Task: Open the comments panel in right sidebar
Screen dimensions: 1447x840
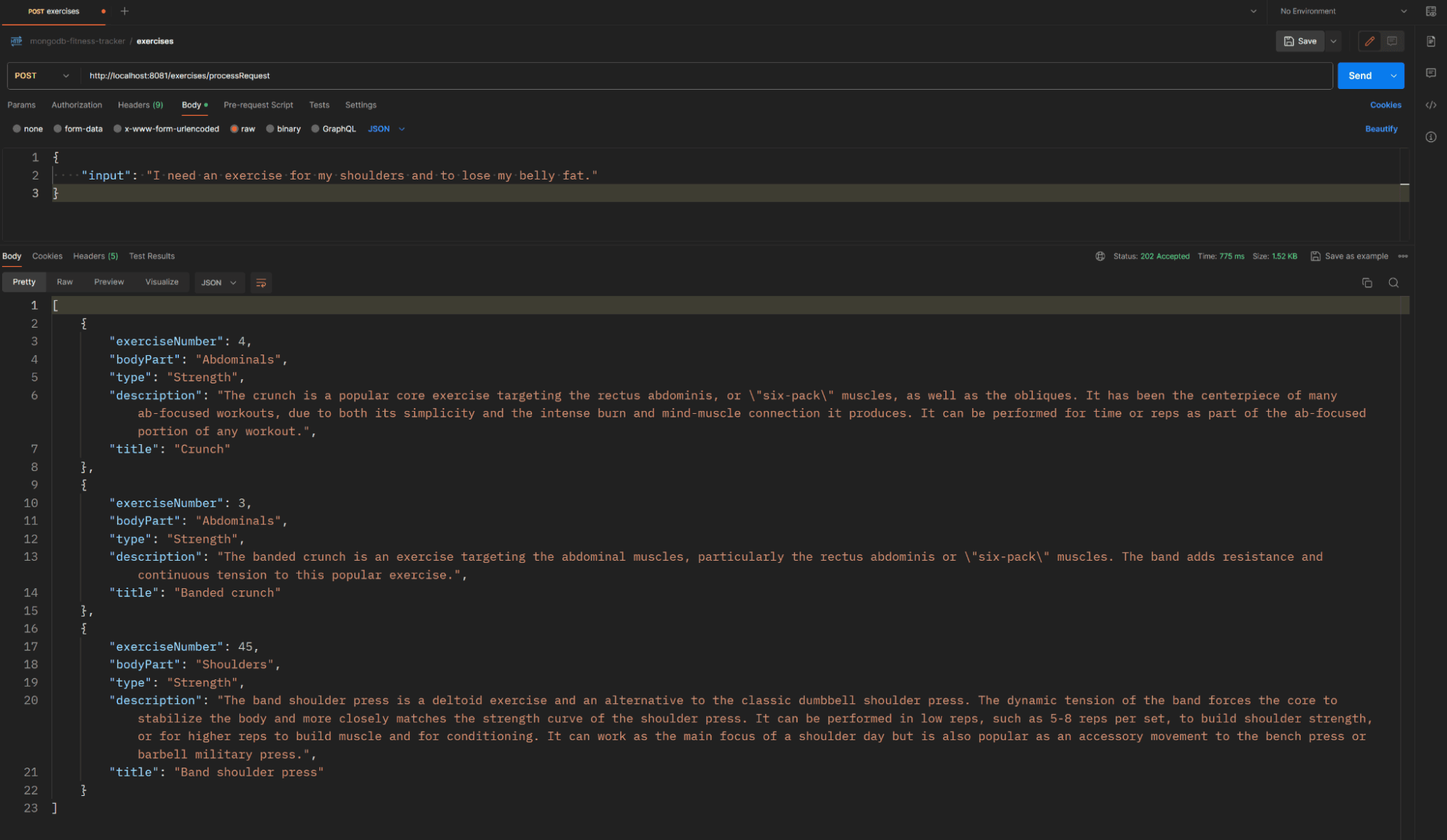Action: click(x=1431, y=73)
